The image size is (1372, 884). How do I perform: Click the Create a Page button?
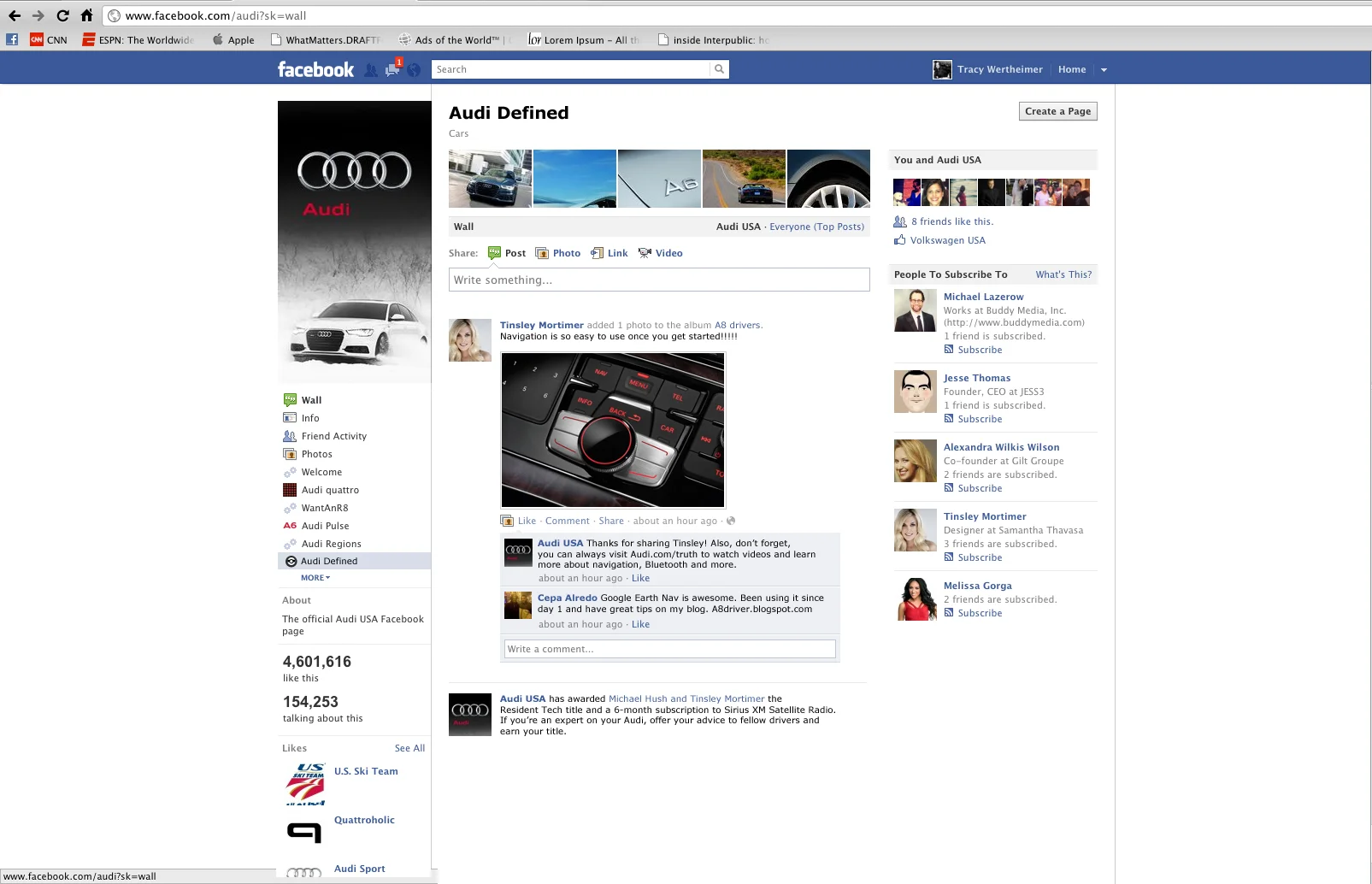pos(1057,111)
